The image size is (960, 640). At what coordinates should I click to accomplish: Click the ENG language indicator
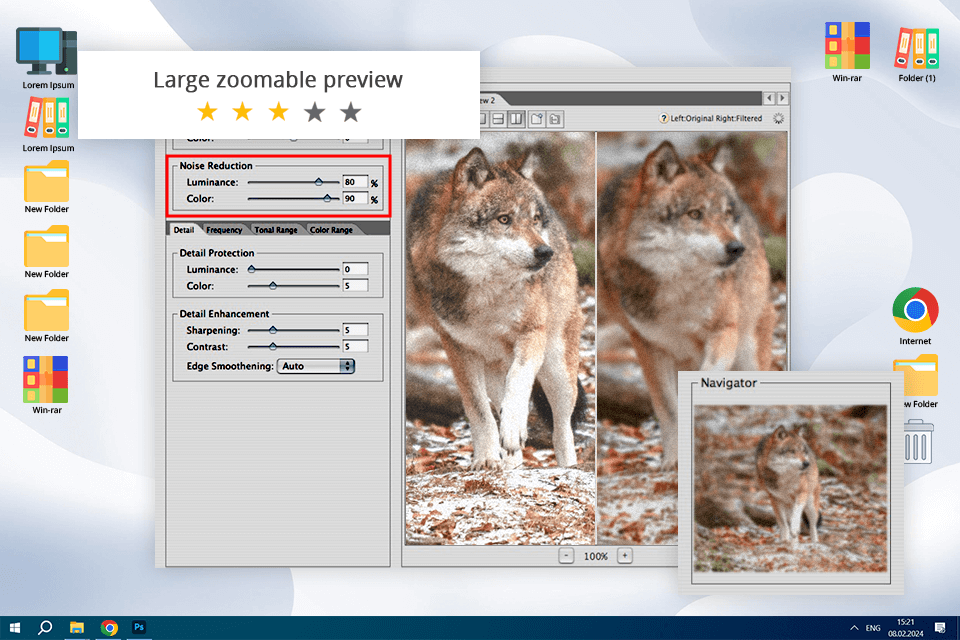click(x=873, y=628)
